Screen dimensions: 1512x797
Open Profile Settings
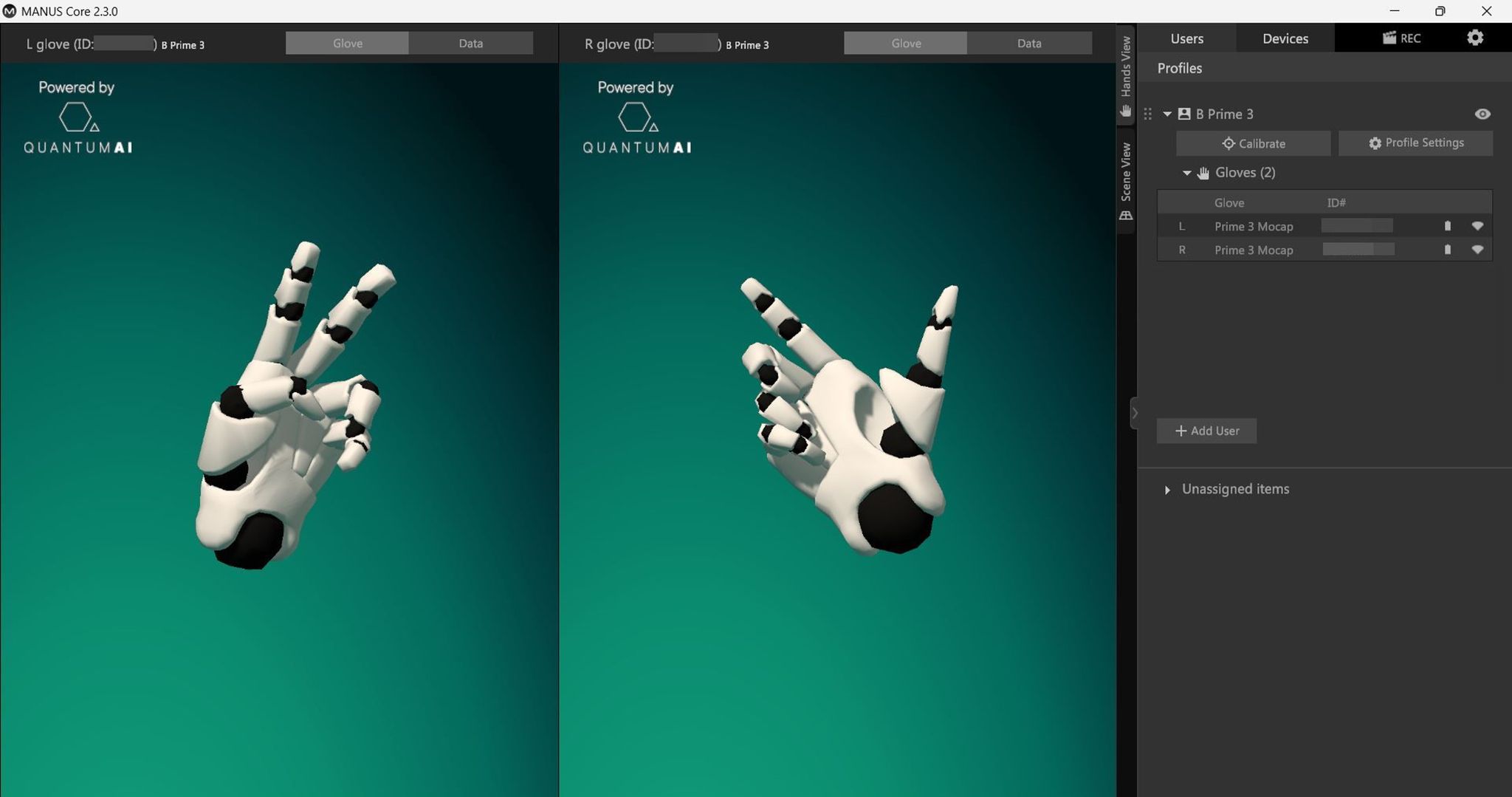tap(1415, 143)
